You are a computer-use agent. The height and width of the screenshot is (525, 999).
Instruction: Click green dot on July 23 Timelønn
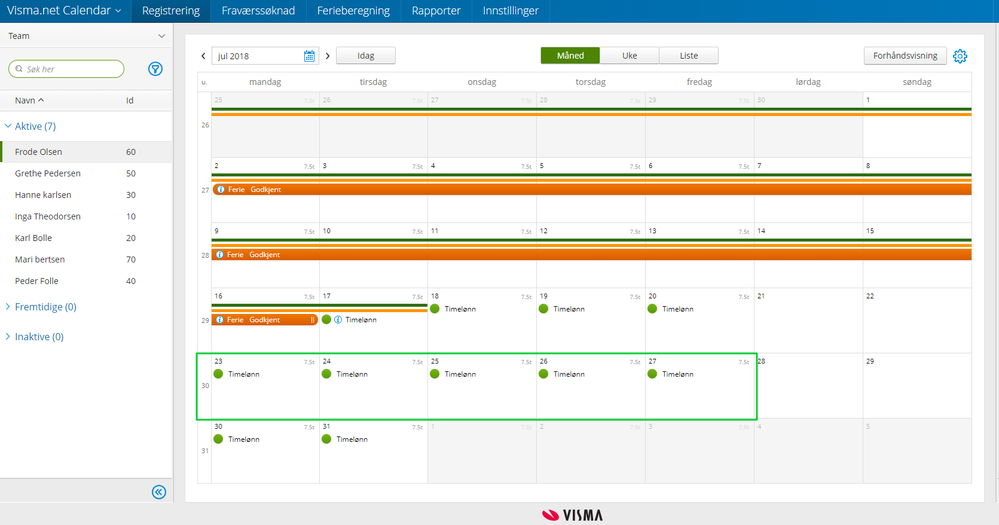pyautogui.click(x=218, y=374)
